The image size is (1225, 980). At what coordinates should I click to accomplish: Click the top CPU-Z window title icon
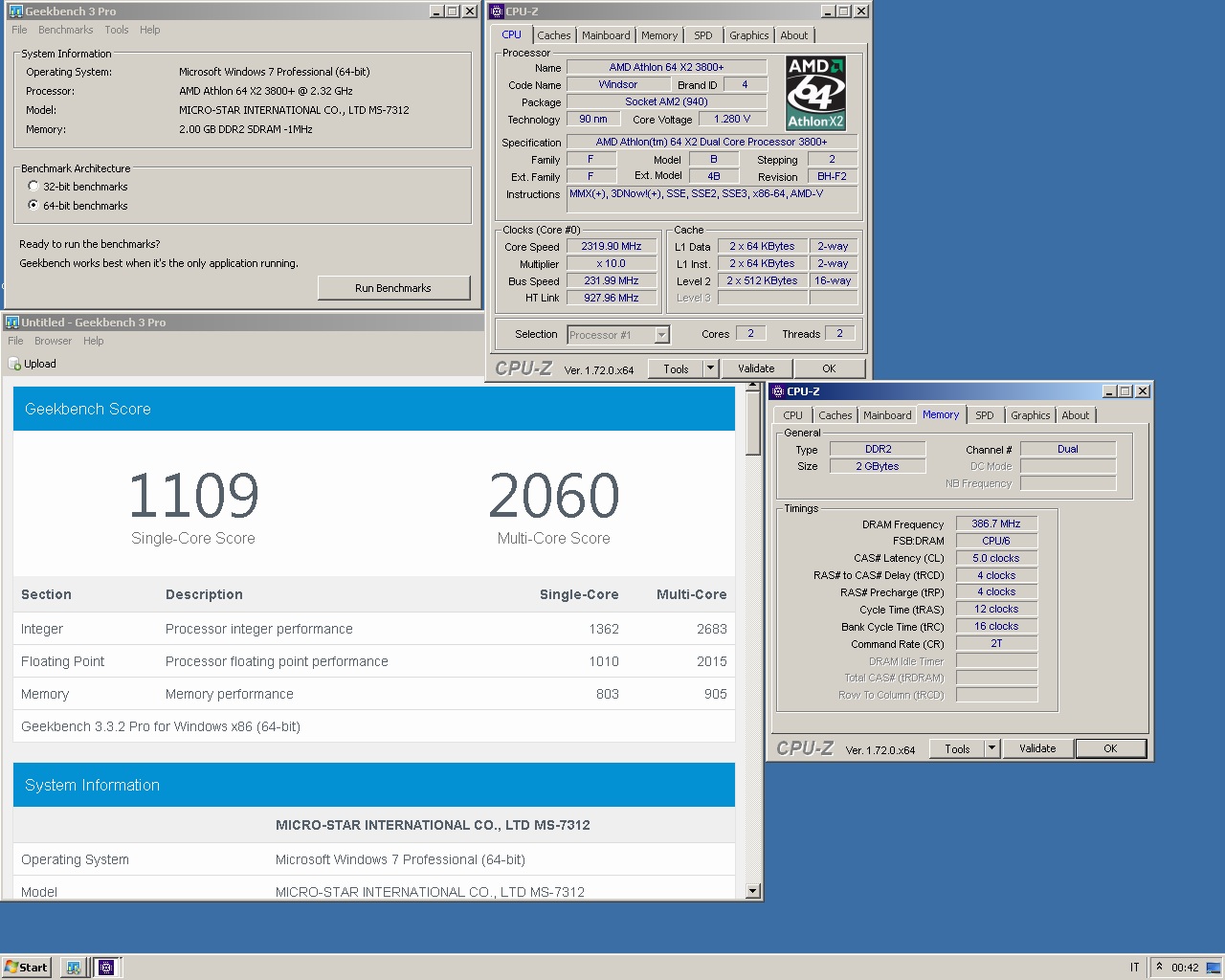pos(497,11)
